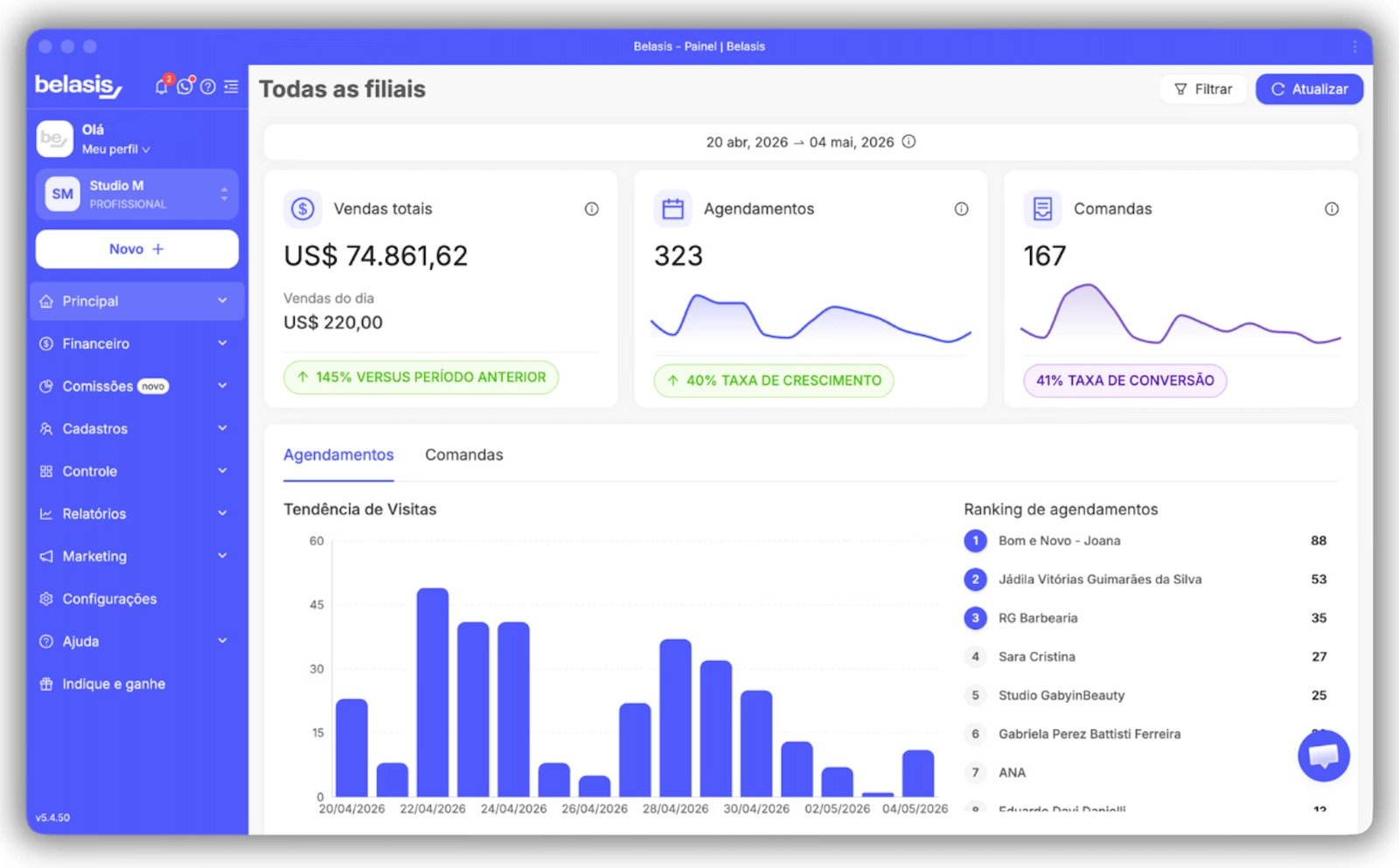
Task: Click the Comandas card info icon
Action: click(1332, 209)
